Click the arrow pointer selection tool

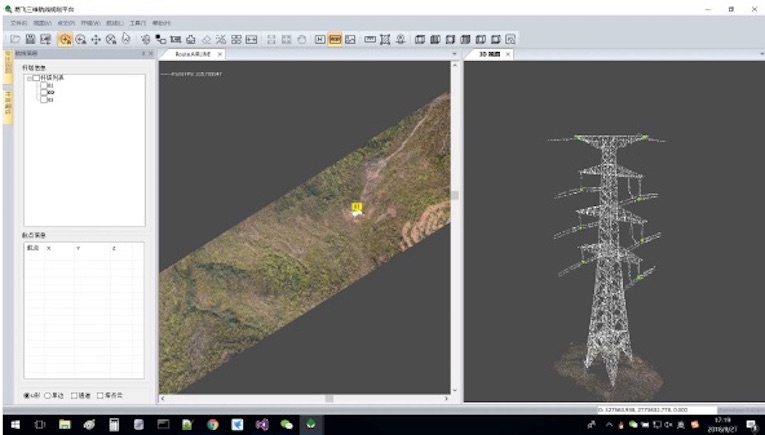coord(126,39)
